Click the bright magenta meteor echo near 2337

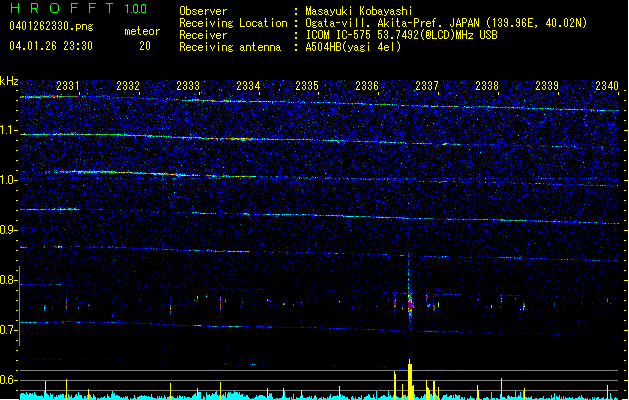pos(410,305)
